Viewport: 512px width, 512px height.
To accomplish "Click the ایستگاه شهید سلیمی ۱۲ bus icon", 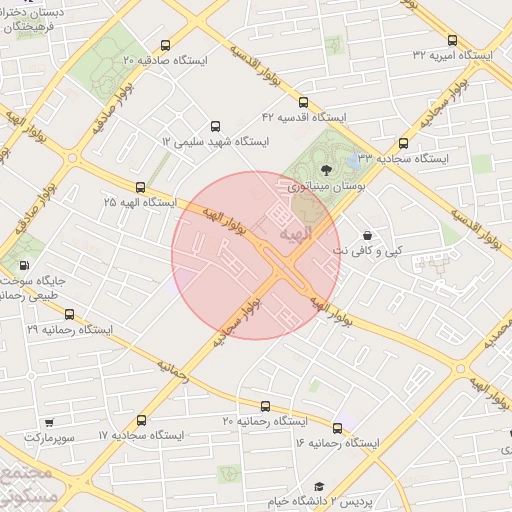I will click(215, 126).
